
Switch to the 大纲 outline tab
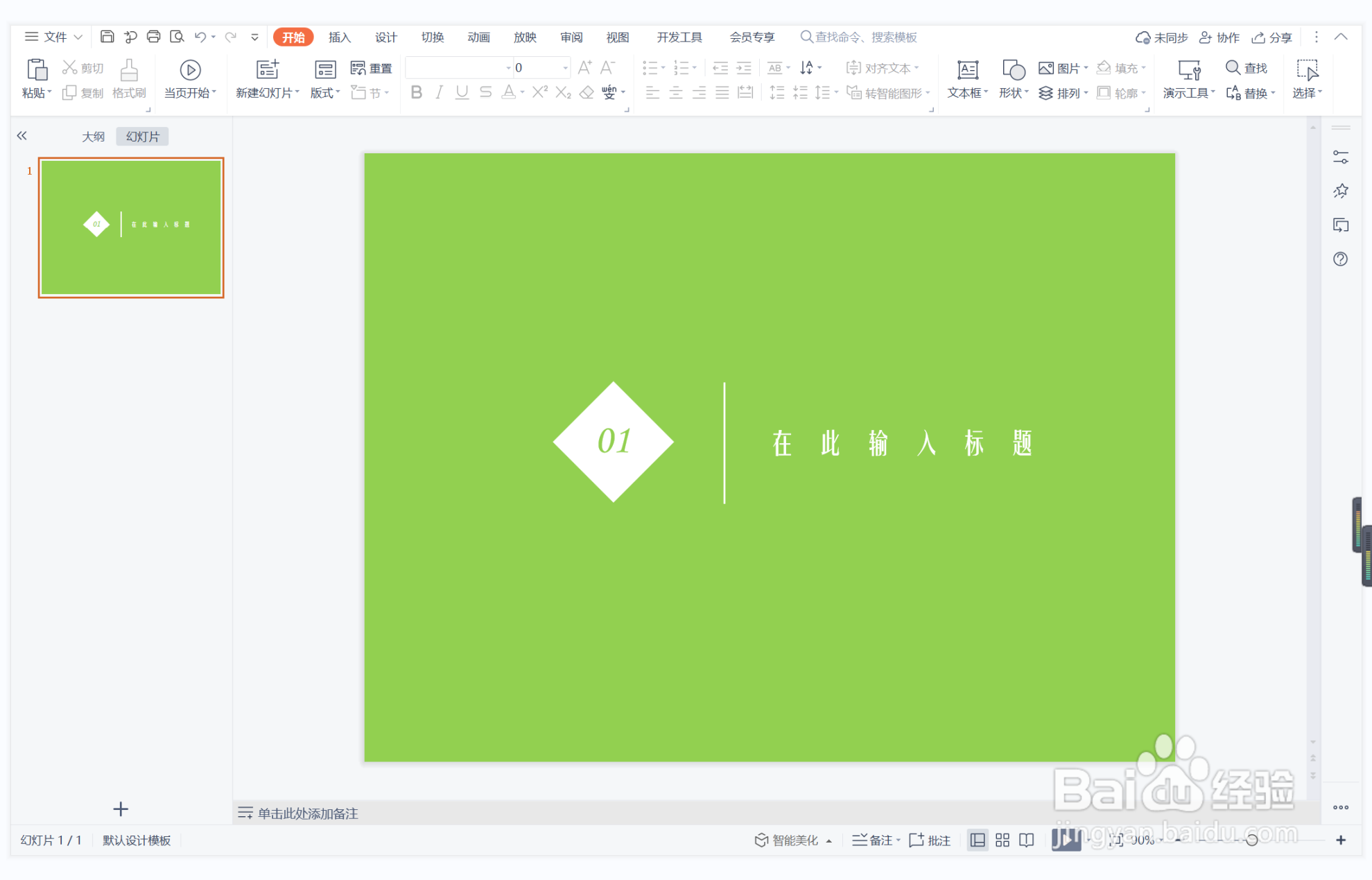(x=93, y=137)
